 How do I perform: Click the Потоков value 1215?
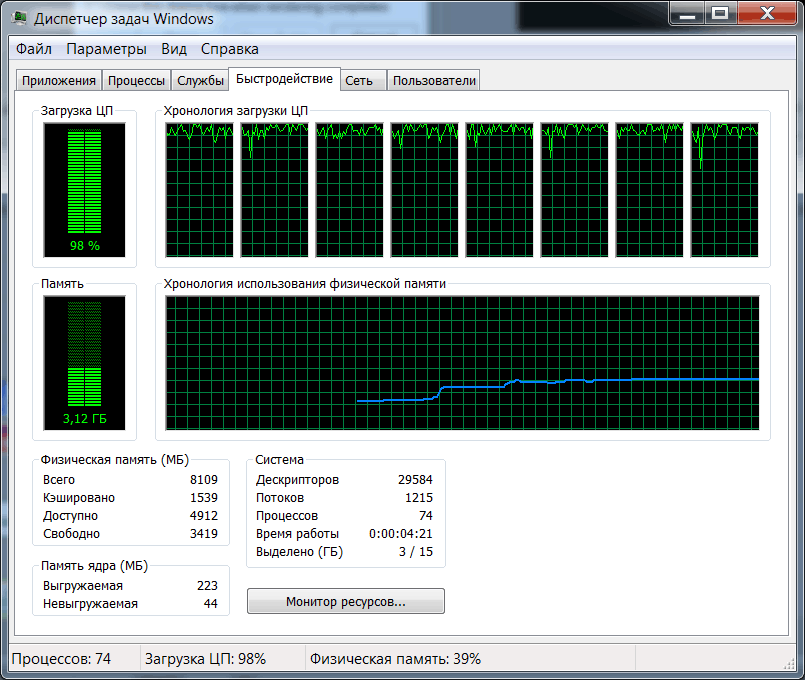tap(419, 498)
